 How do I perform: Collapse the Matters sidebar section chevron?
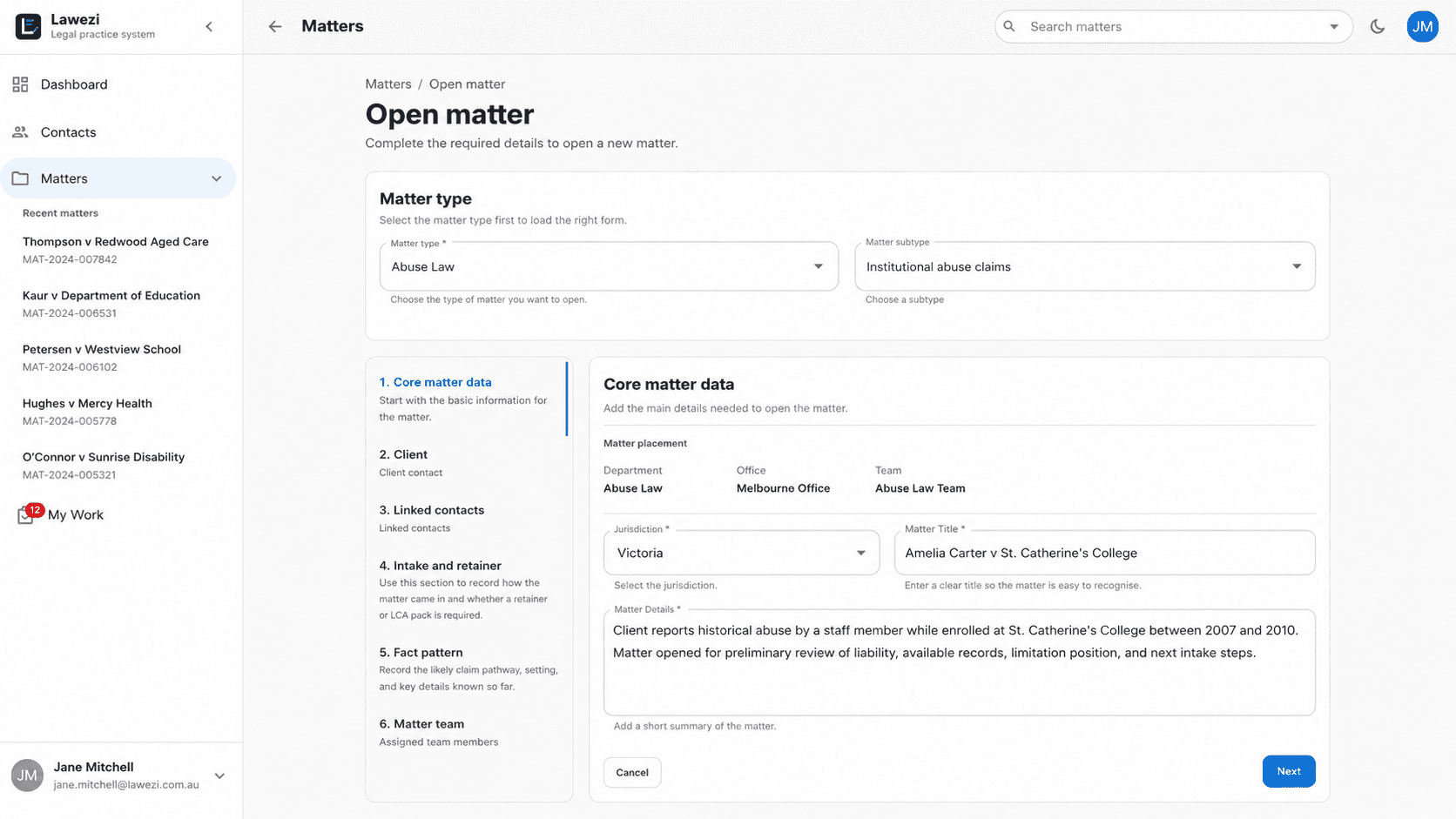216,178
